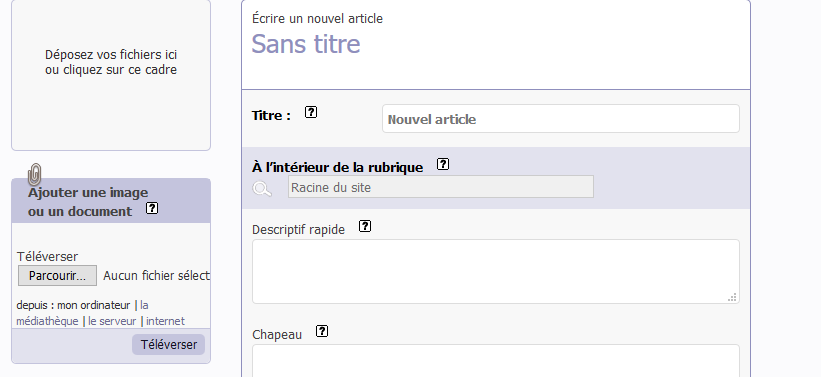The height and width of the screenshot is (377, 821).
Task: Click inside the Chapeau text area
Action: pyautogui.click(x=496, y=361)
